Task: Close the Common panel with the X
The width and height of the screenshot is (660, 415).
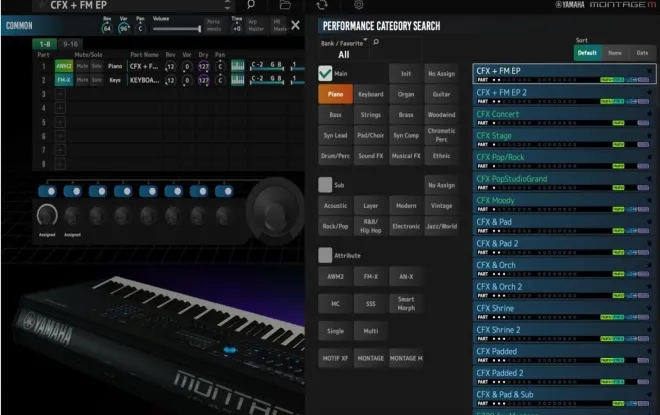Action: pyautogui.click(x=295, y=25)
